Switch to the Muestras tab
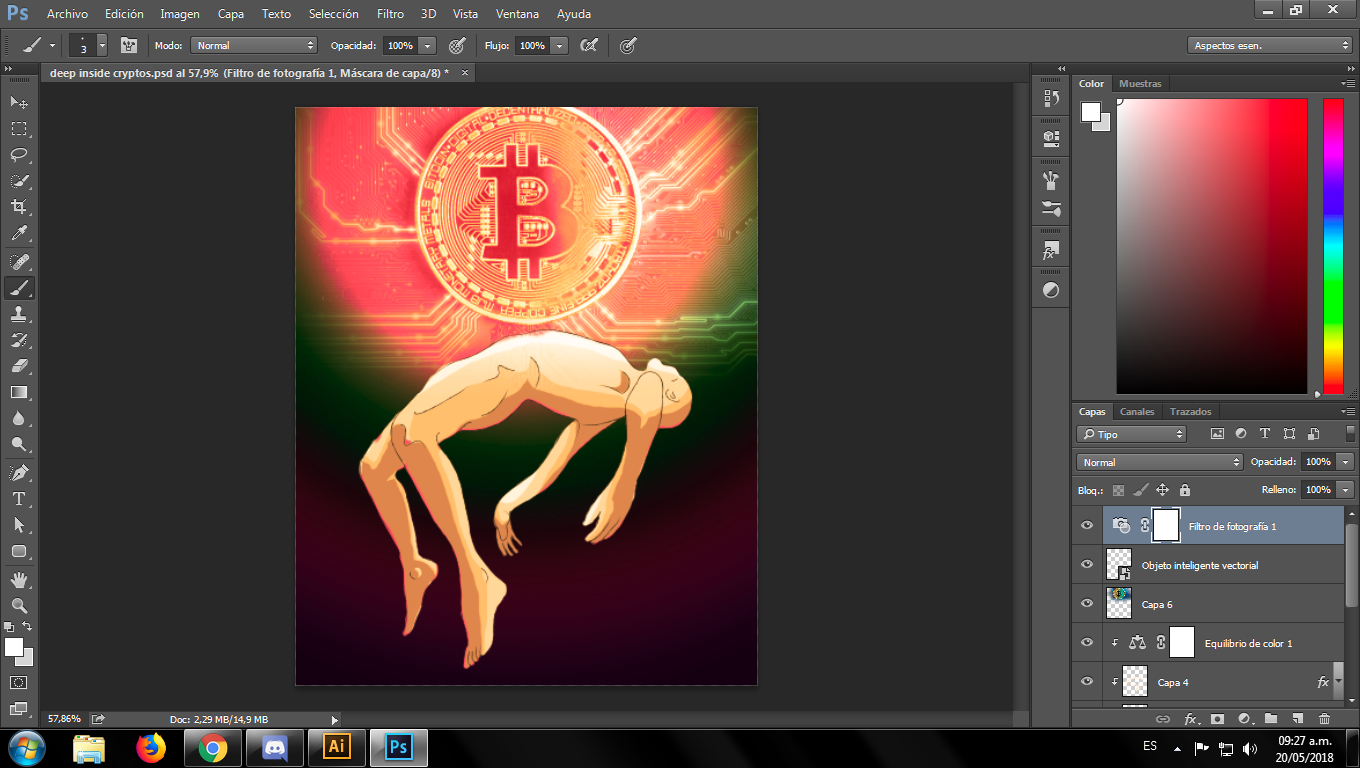1360x768 pixels. point(1140,84)
